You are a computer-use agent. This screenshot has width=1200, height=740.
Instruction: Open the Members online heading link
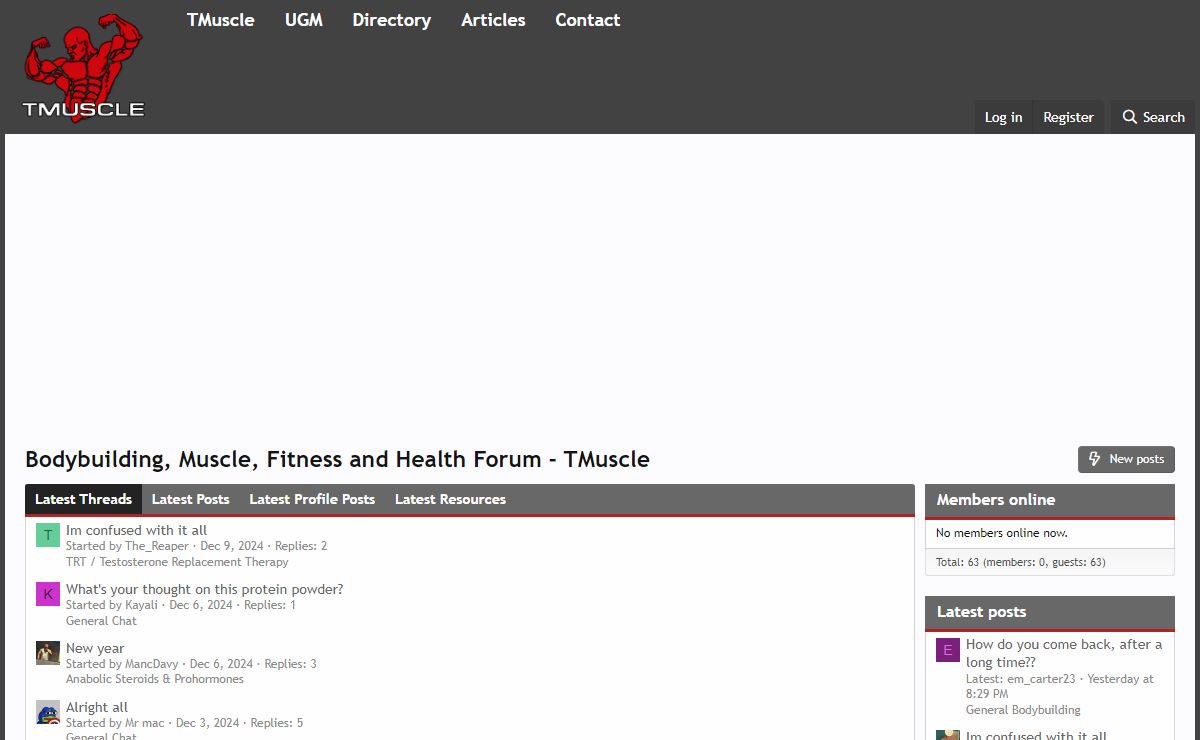(996, 500)
